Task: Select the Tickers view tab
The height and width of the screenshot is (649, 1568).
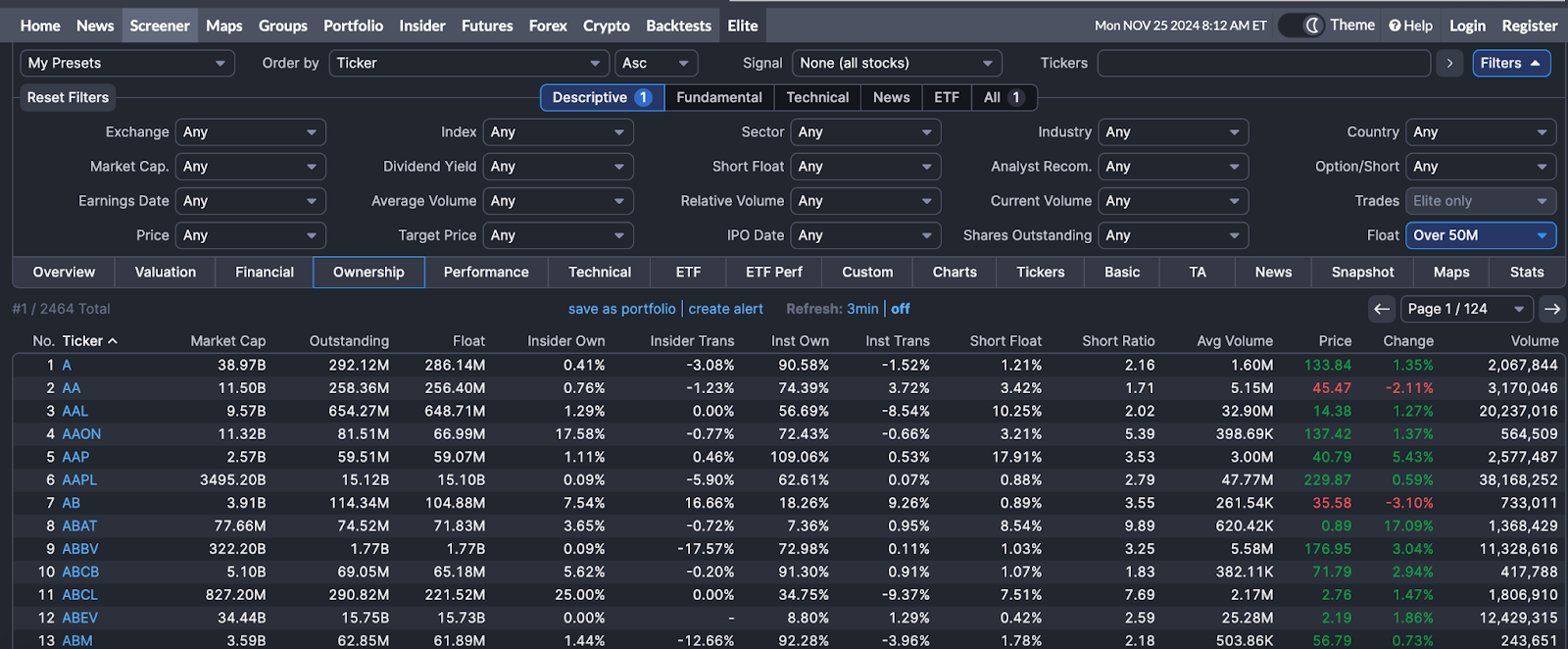Action: click(1040, 273)
